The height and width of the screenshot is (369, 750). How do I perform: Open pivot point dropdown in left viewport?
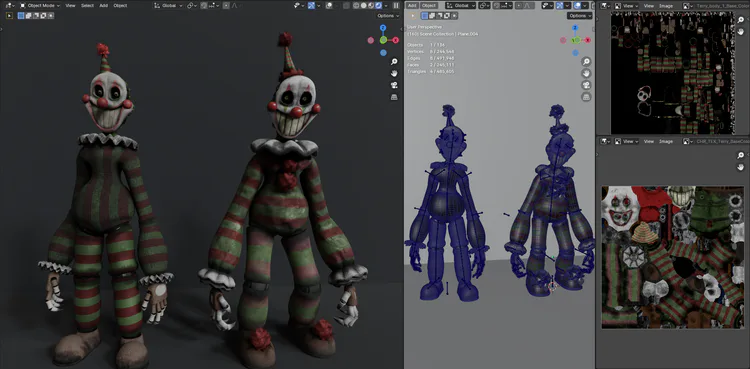(192, 6)
